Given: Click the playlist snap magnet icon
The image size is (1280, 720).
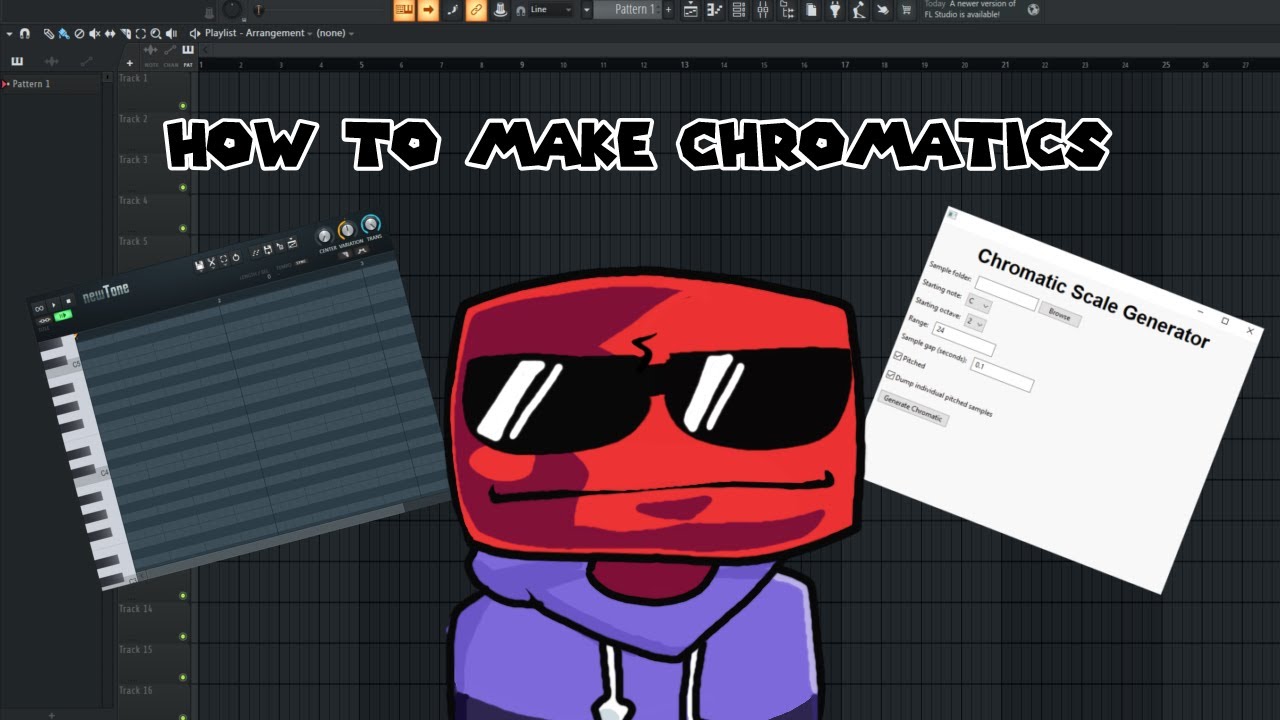Looking at the screenshot, I should [x=25, y=34].
